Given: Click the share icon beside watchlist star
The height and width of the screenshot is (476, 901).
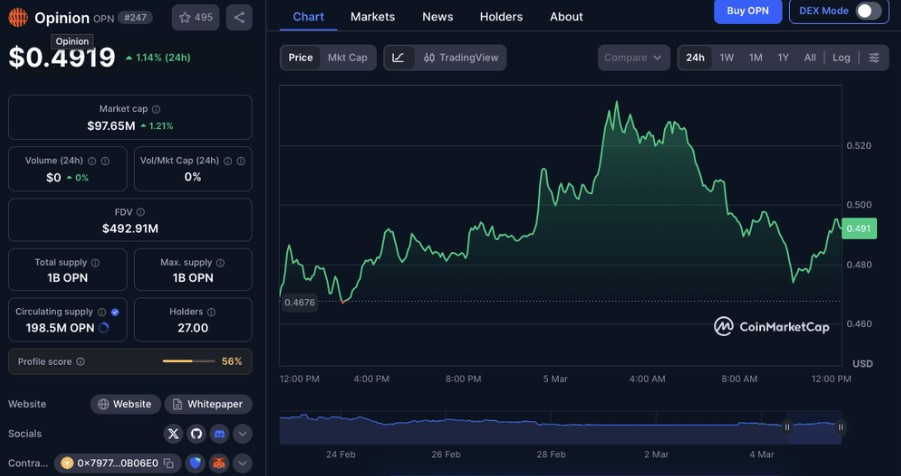Looking at the screenshot, I should pyautogui.click(x=239, y=17).
